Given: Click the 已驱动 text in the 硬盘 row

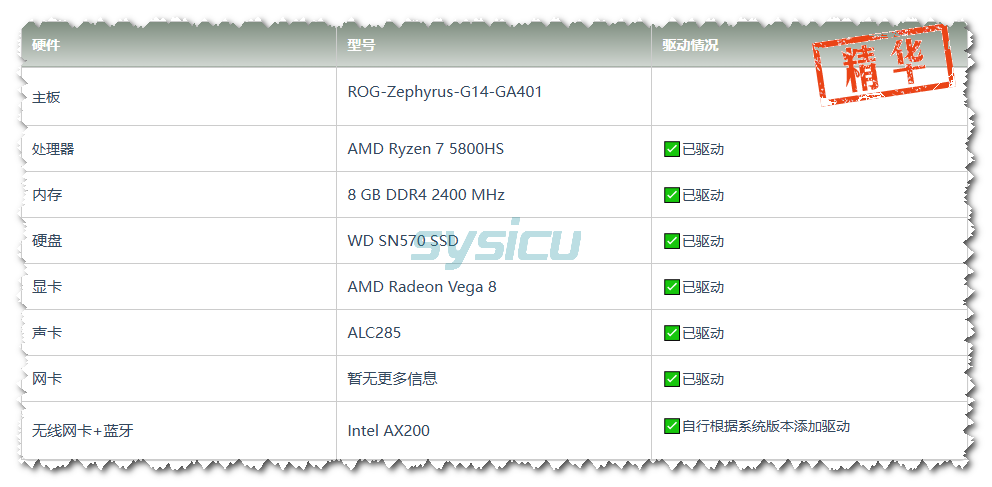Looking at the screenshot, I should 703,242.
